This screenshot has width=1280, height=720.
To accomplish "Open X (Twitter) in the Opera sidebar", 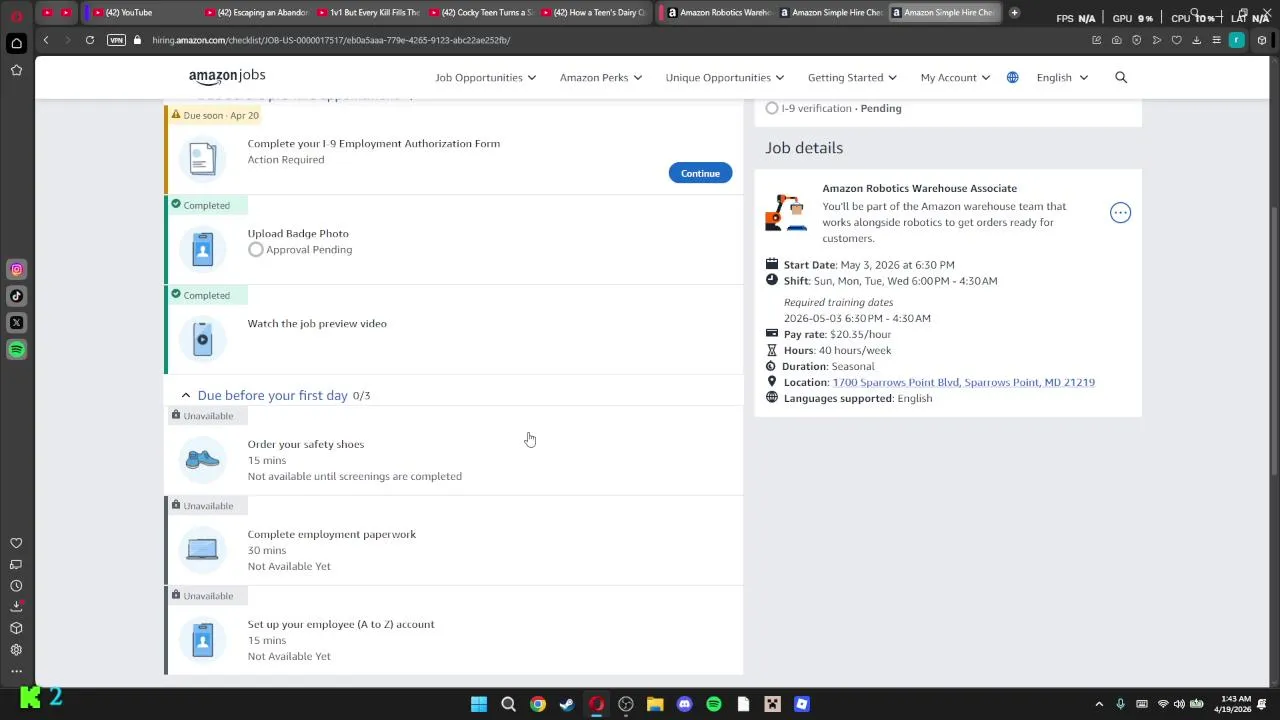I will pyautogui.click(x=16, y=323).
